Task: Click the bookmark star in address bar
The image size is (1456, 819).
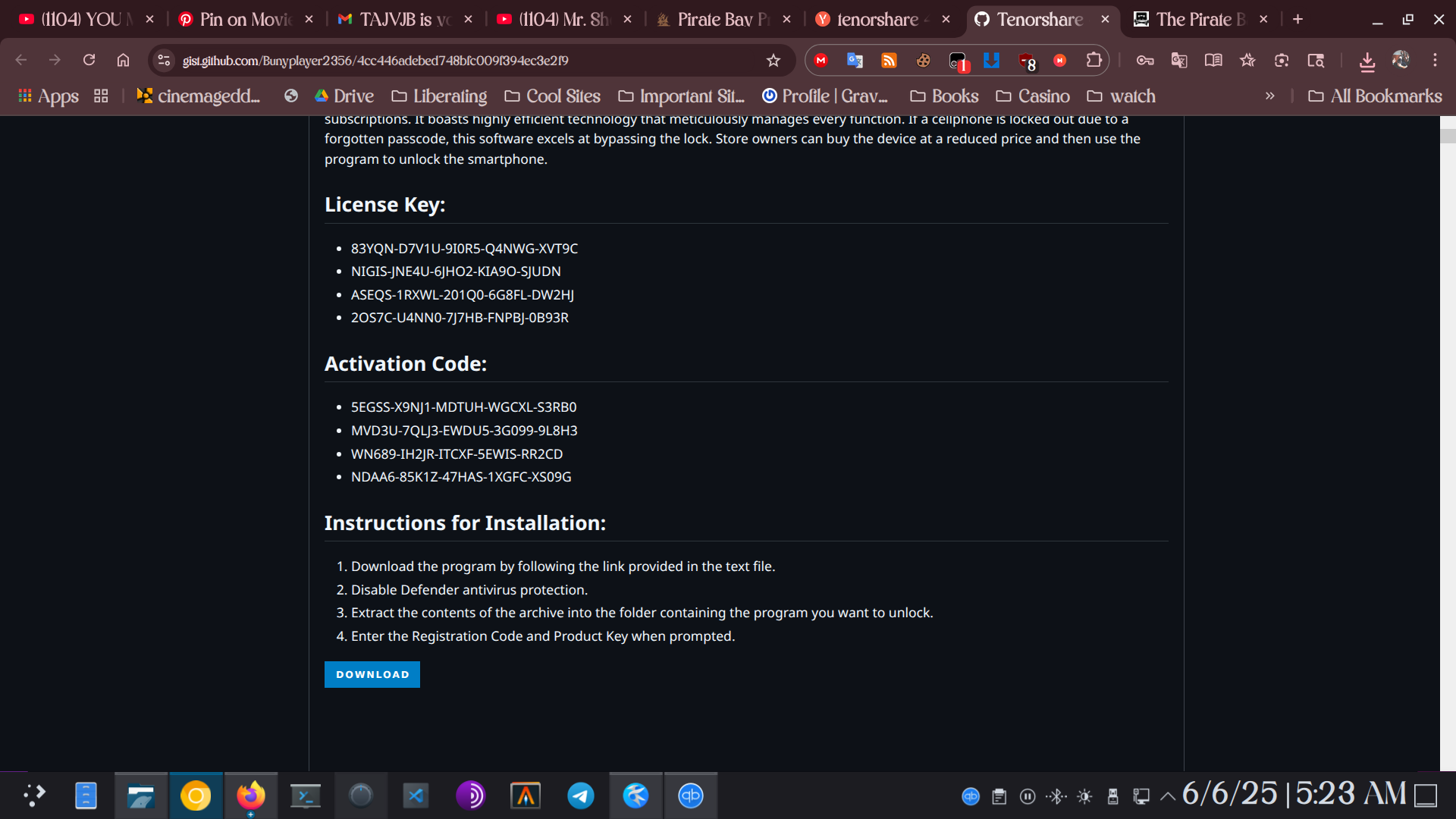Action: [773, 61]
